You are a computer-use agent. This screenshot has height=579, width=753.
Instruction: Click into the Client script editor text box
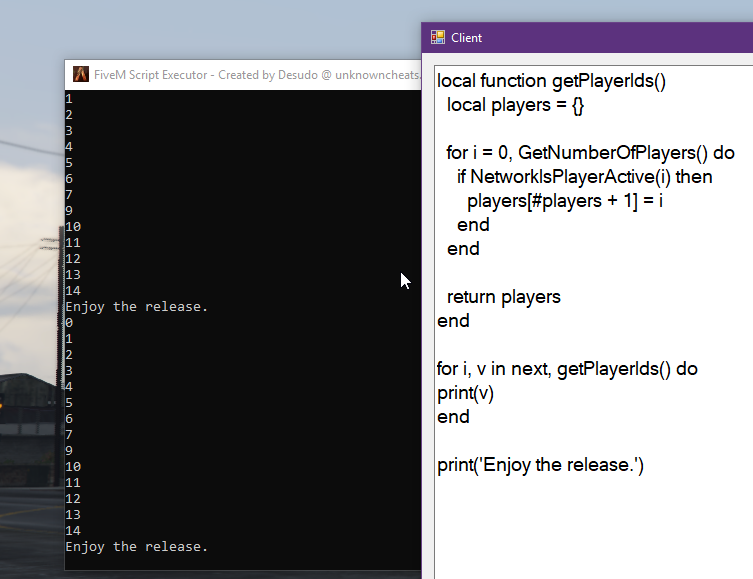coord(594,322)
